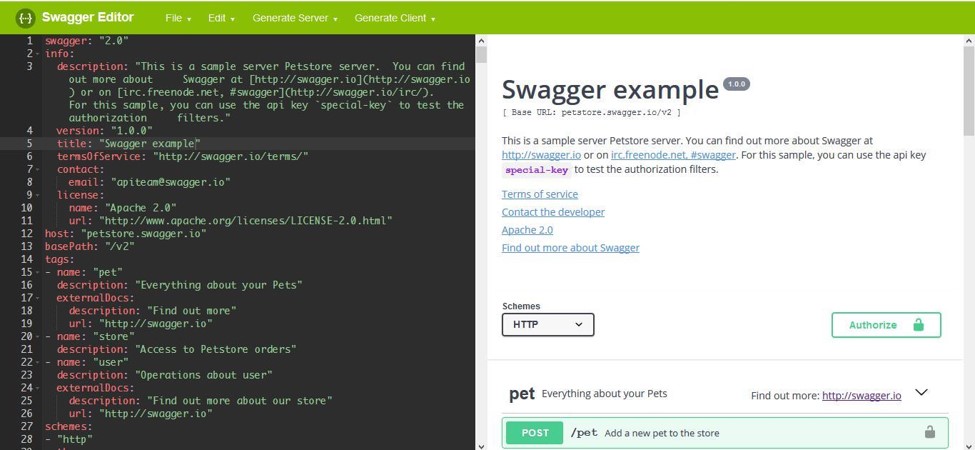The width and height of the screenshot is (975, 450).
Task: Fold the user tag block at line 22
Action: (37, 362)
